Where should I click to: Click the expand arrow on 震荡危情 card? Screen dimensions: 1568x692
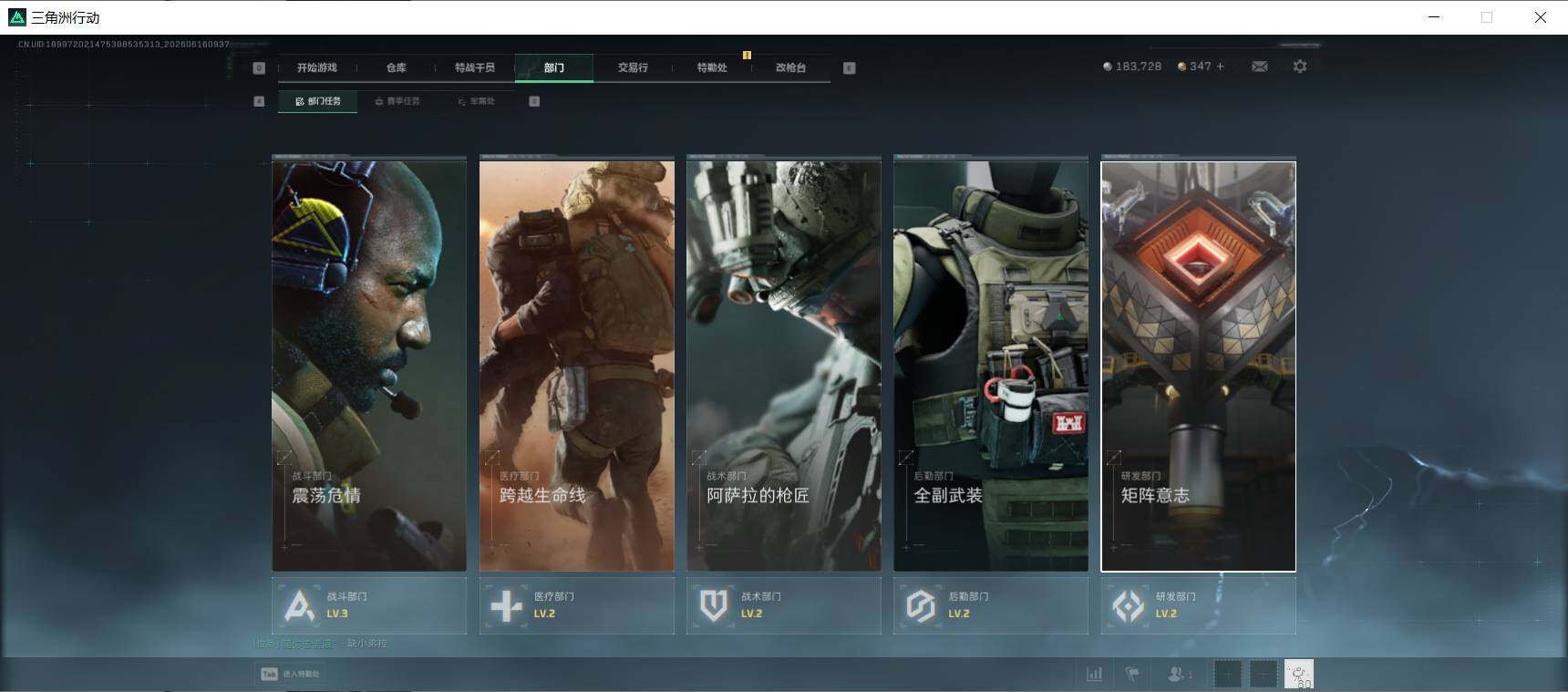[284, 457]
